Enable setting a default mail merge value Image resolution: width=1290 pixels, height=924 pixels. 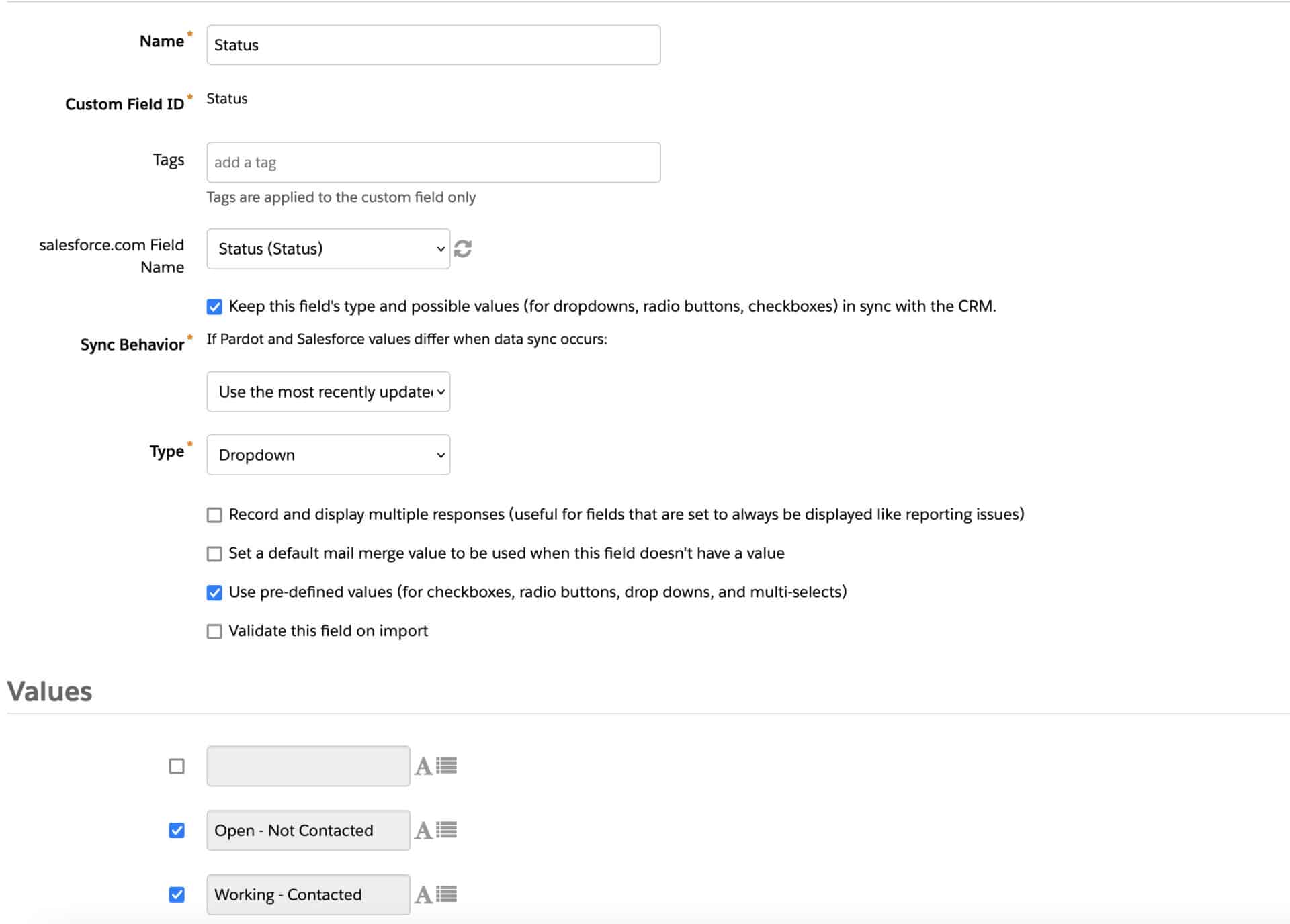click(x=214, y=553)
